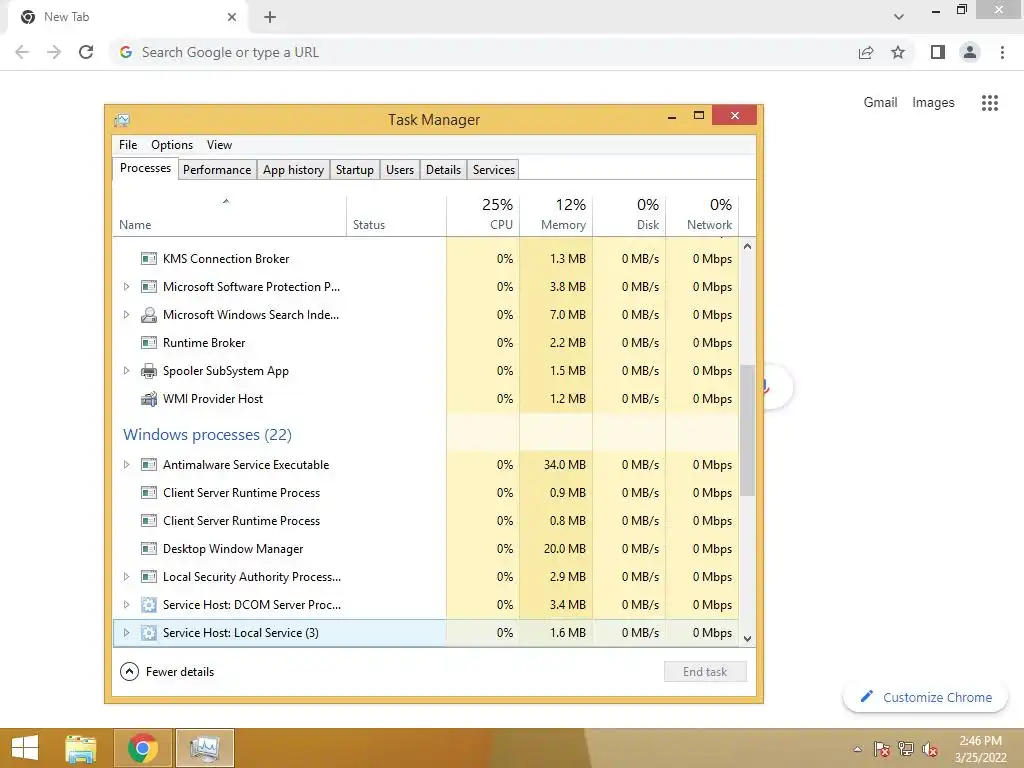Sort by the Memory column header

point(556,214)
